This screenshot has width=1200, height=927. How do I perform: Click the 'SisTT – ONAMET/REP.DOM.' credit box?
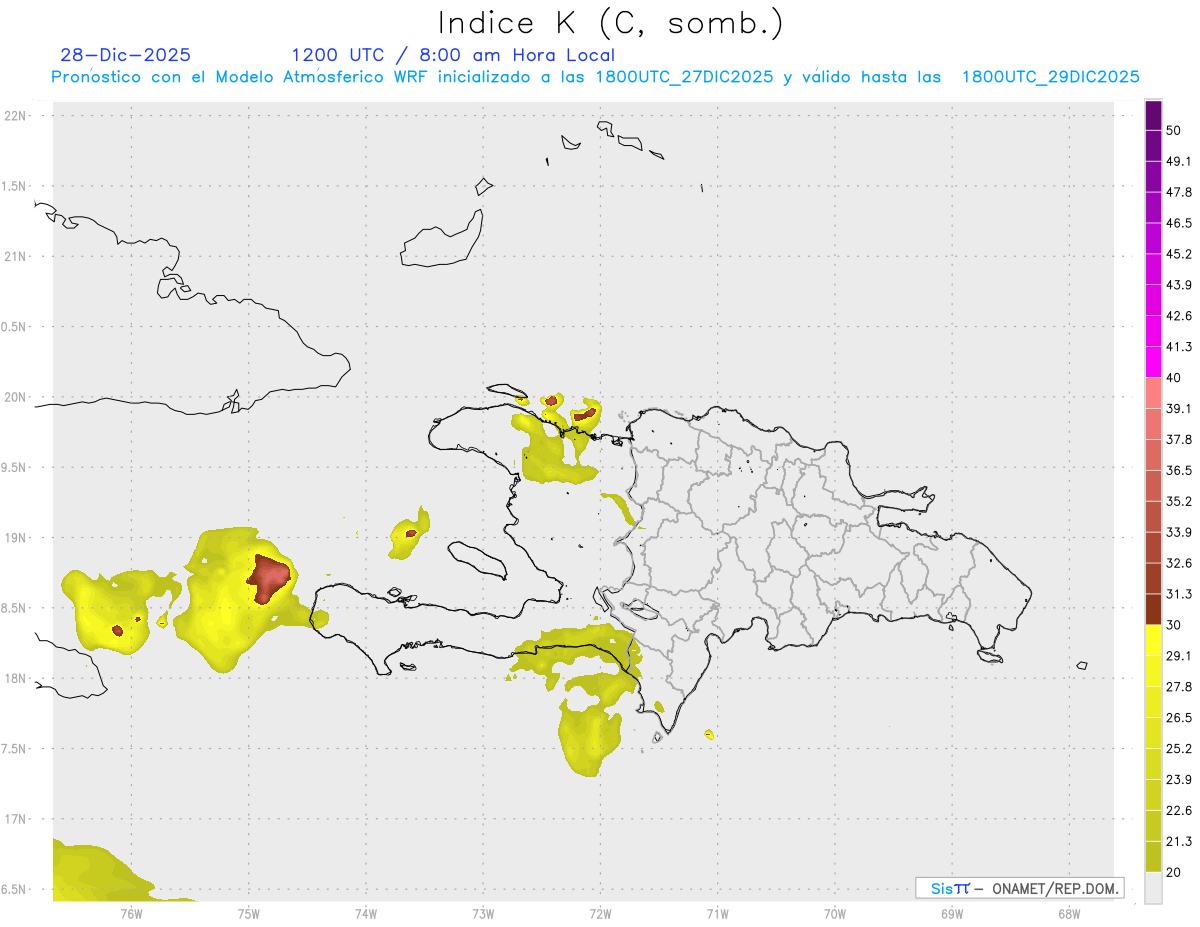tap(1020, 888)
